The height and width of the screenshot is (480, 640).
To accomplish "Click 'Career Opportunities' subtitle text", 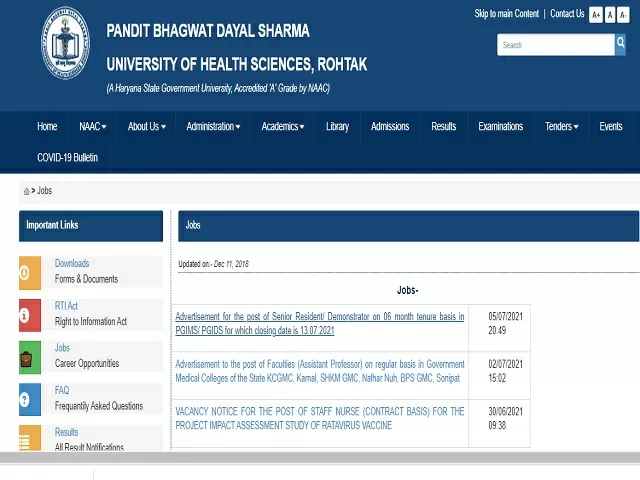I will click(87, 364).
